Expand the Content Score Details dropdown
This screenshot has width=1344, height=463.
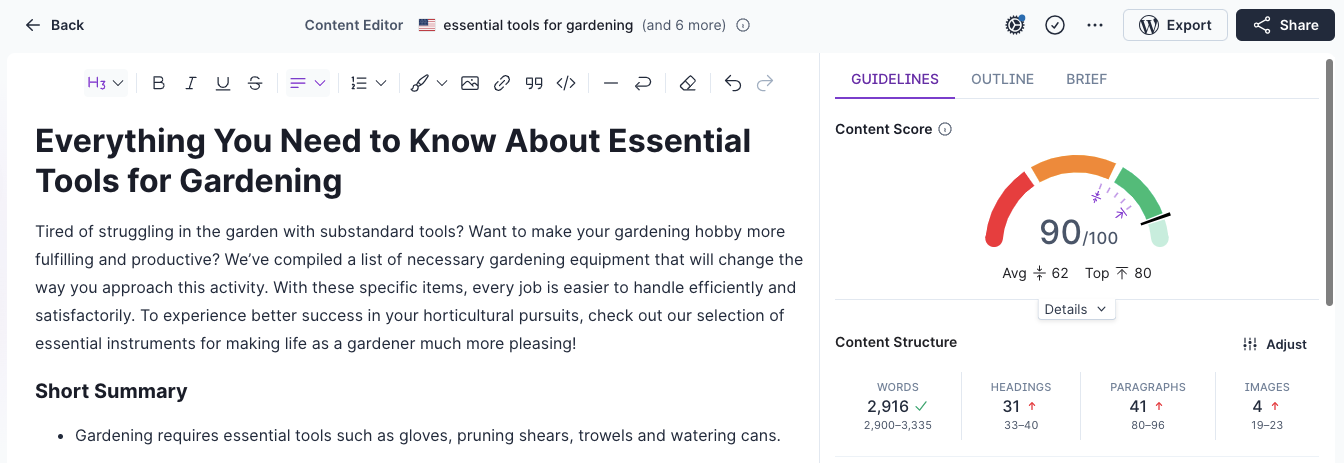tap(1076, 309)
